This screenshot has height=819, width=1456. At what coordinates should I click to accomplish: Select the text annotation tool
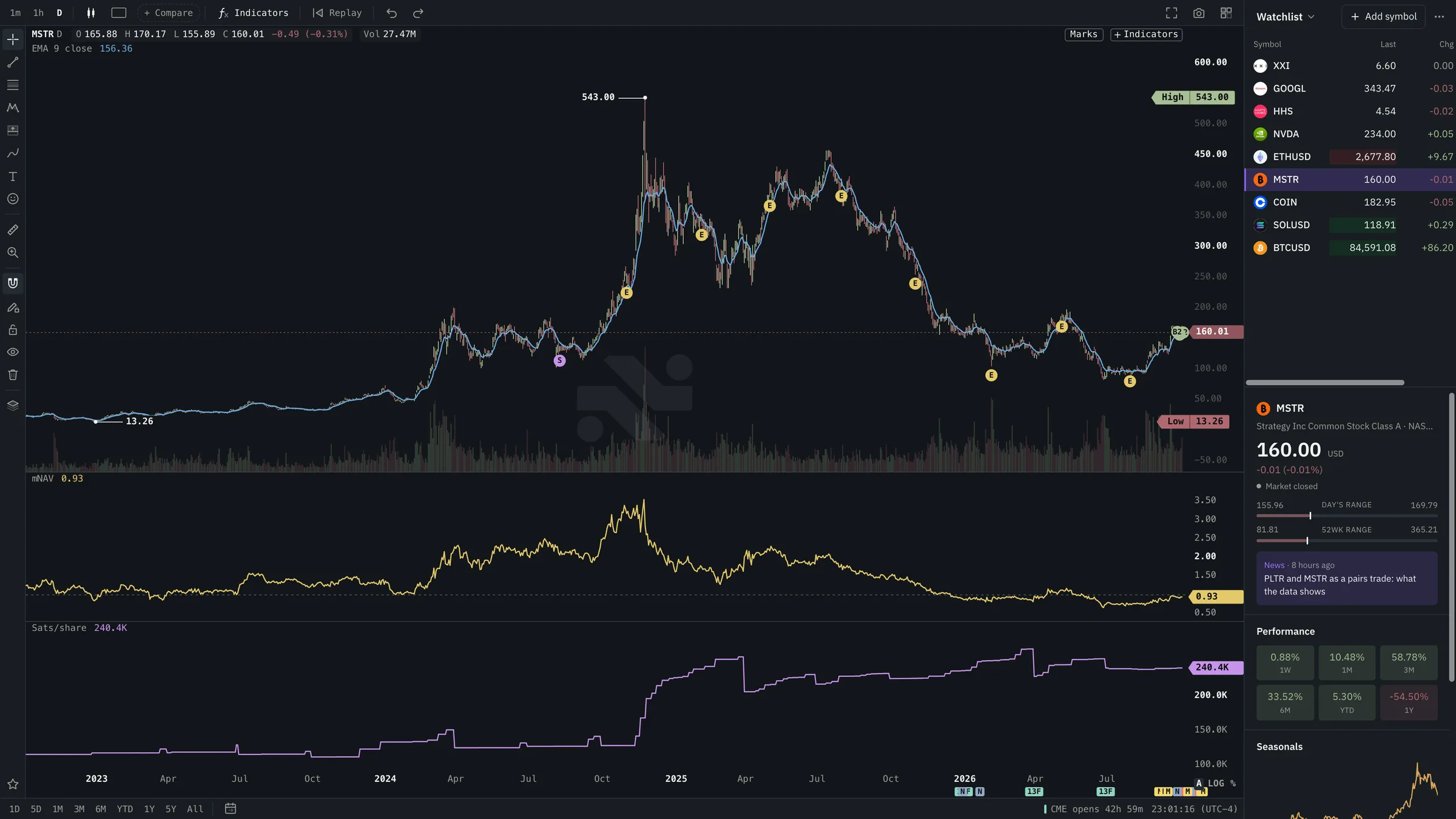coord(13,177)
